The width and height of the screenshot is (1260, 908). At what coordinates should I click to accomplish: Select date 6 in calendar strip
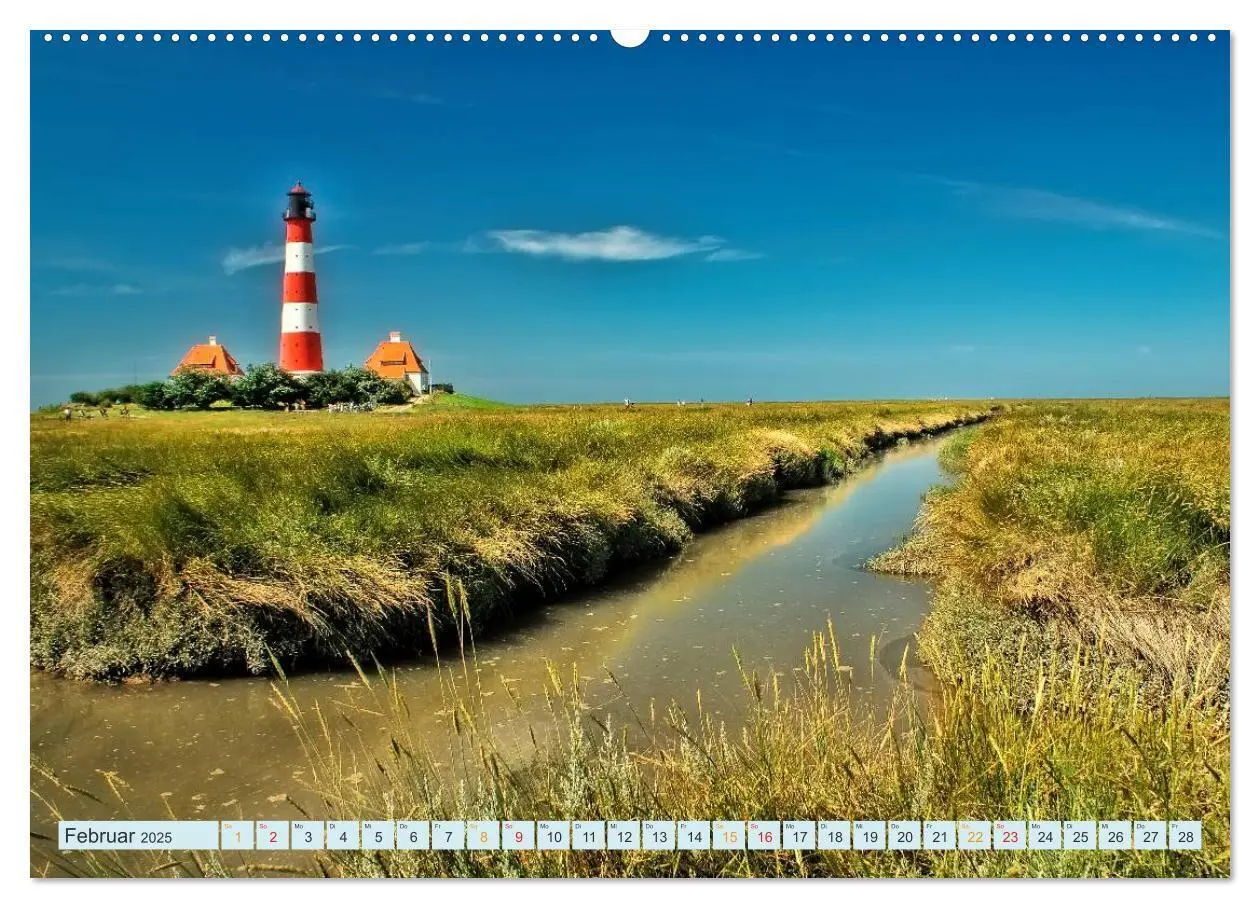pos(412,836)
